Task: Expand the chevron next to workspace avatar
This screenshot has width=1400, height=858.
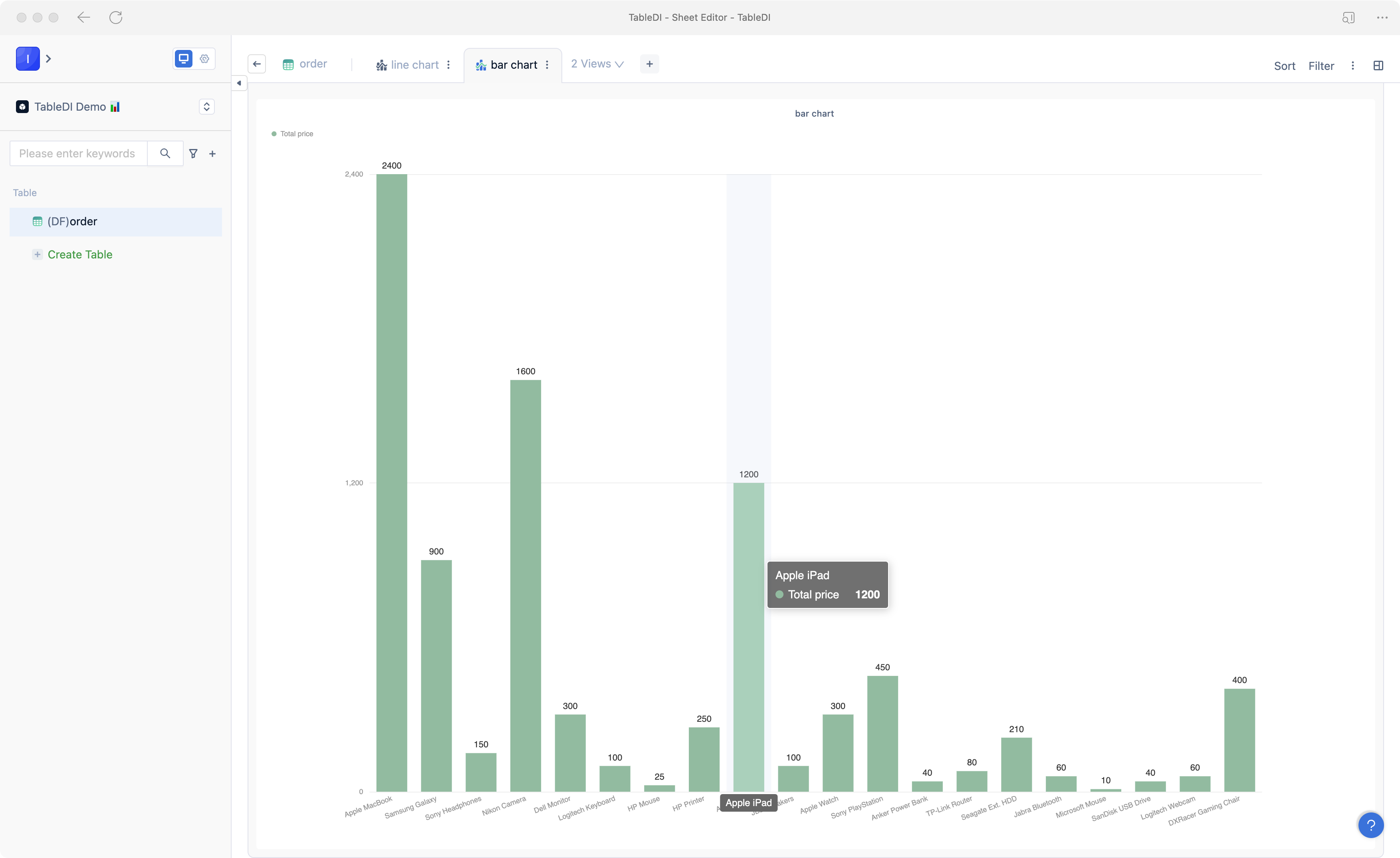Action: coord(49,59)
